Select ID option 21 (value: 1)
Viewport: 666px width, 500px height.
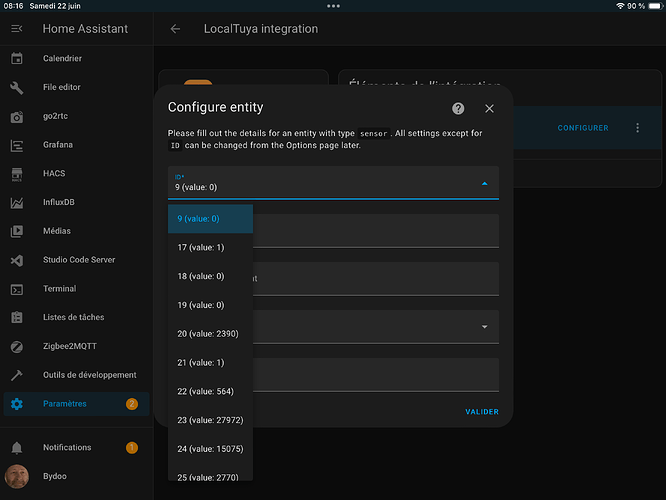pos(210,363)
